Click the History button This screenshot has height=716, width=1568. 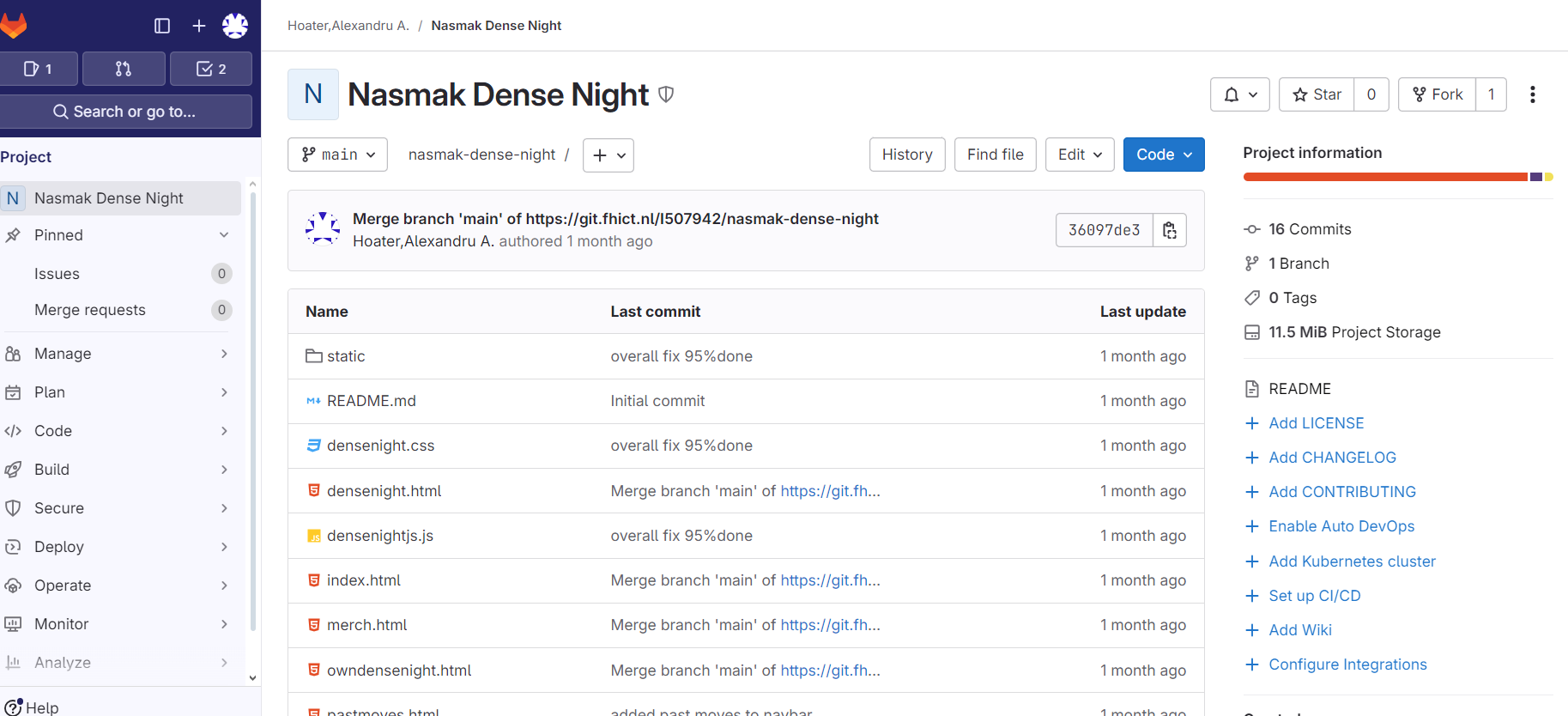point(906,155)
